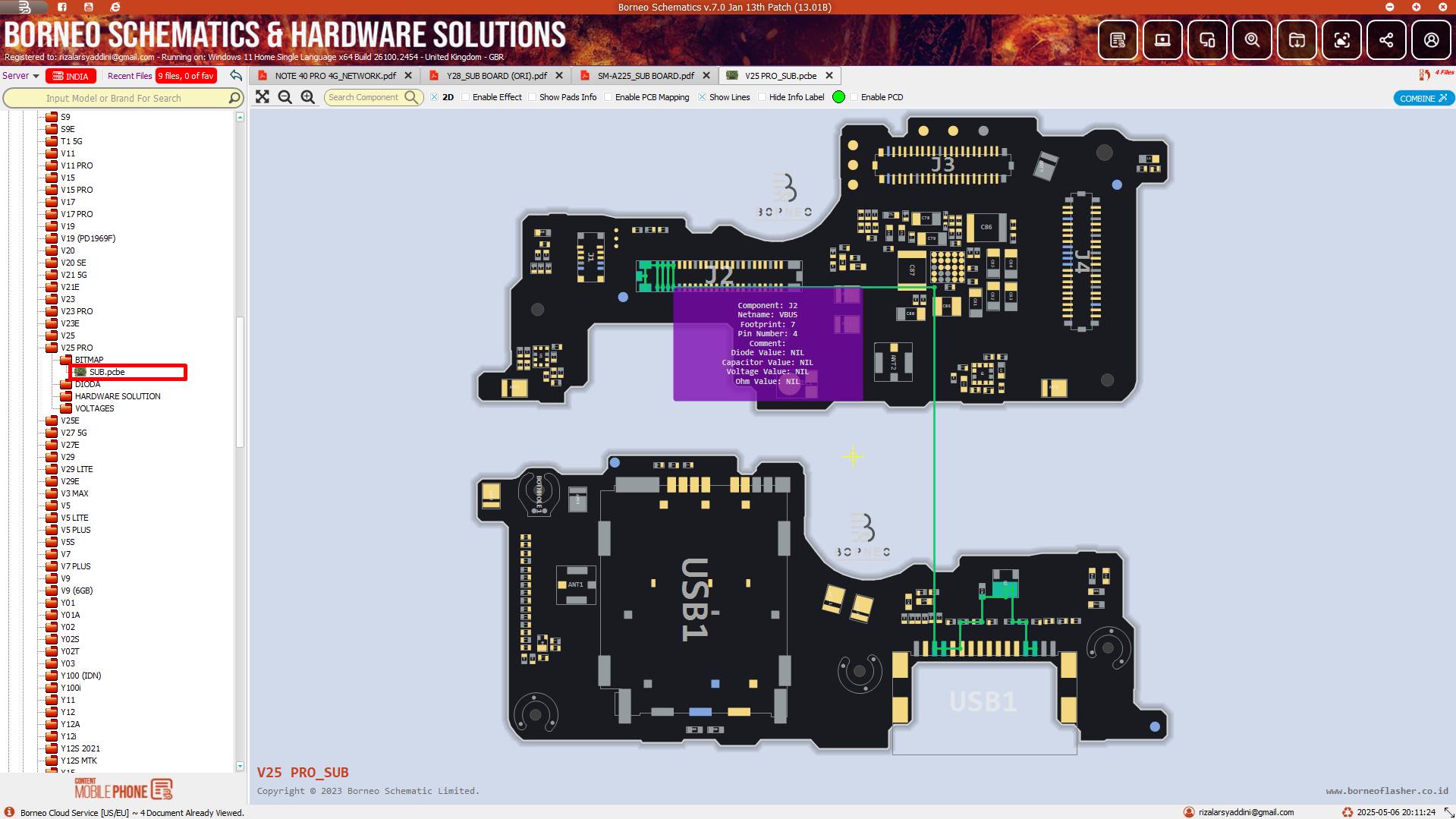1456x819 pixels.
Task: Click the screenshot capture icon in header
Action: point(1341,40)
